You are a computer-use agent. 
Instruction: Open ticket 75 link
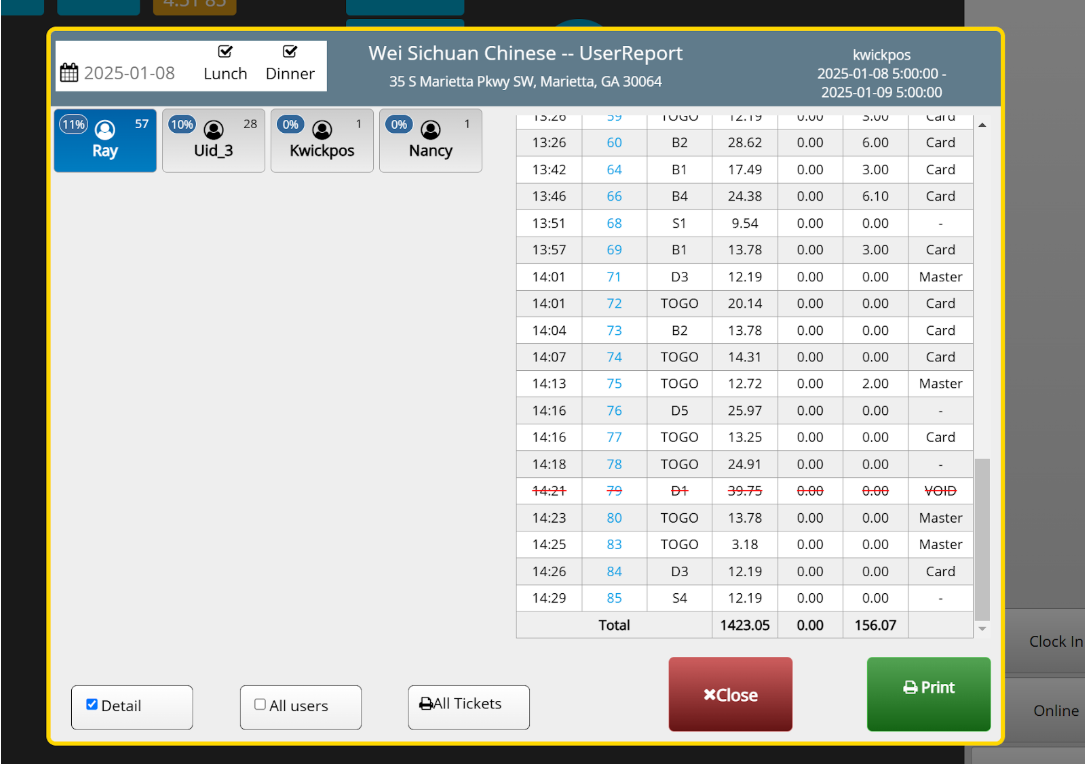tap(614, 383)
